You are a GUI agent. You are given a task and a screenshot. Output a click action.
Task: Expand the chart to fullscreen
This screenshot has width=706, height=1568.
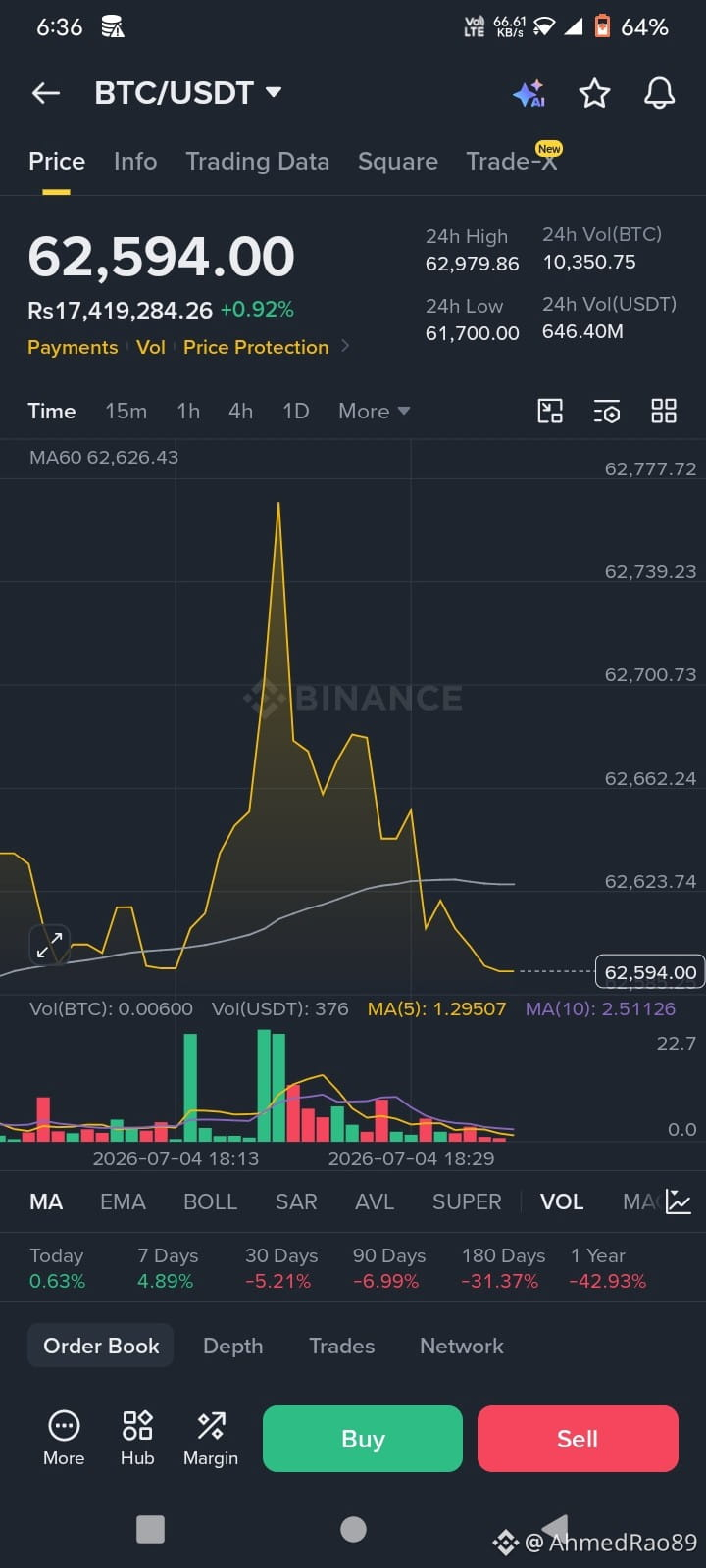(49, 945)
